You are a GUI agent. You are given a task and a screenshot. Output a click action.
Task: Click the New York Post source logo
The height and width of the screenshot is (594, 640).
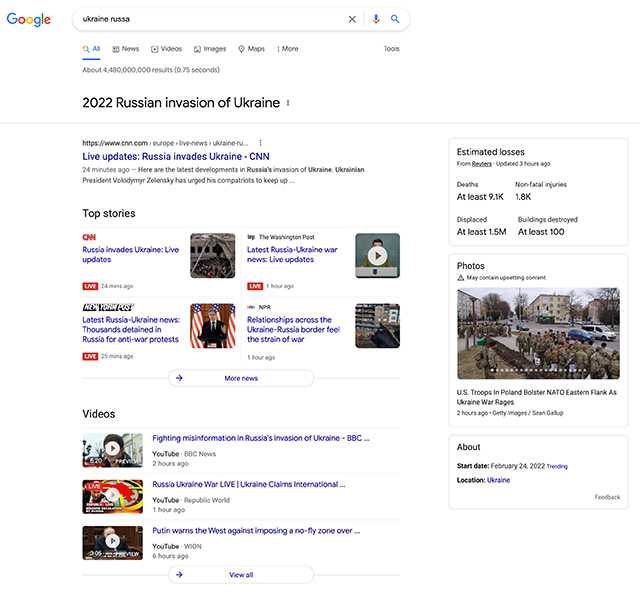(x=108, y=307)
